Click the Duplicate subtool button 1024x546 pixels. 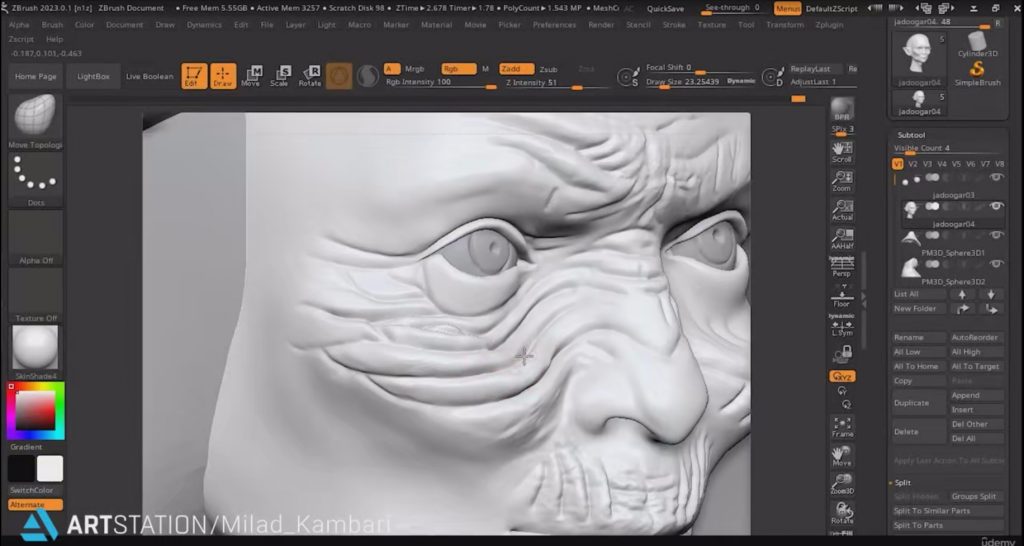tap(920, 403)
